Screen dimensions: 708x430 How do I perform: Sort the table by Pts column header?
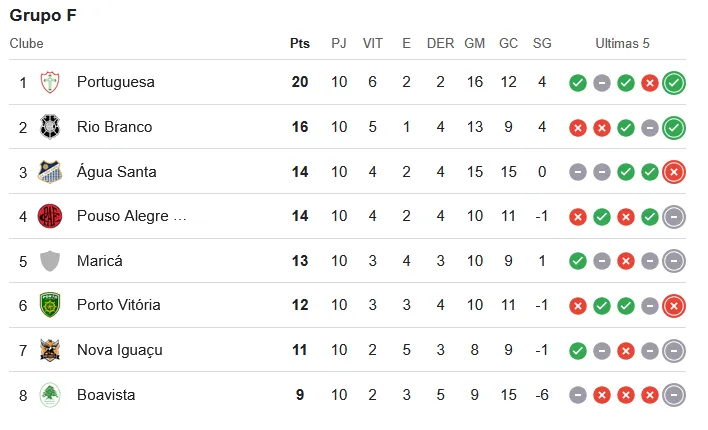click(x=300, y=43)
